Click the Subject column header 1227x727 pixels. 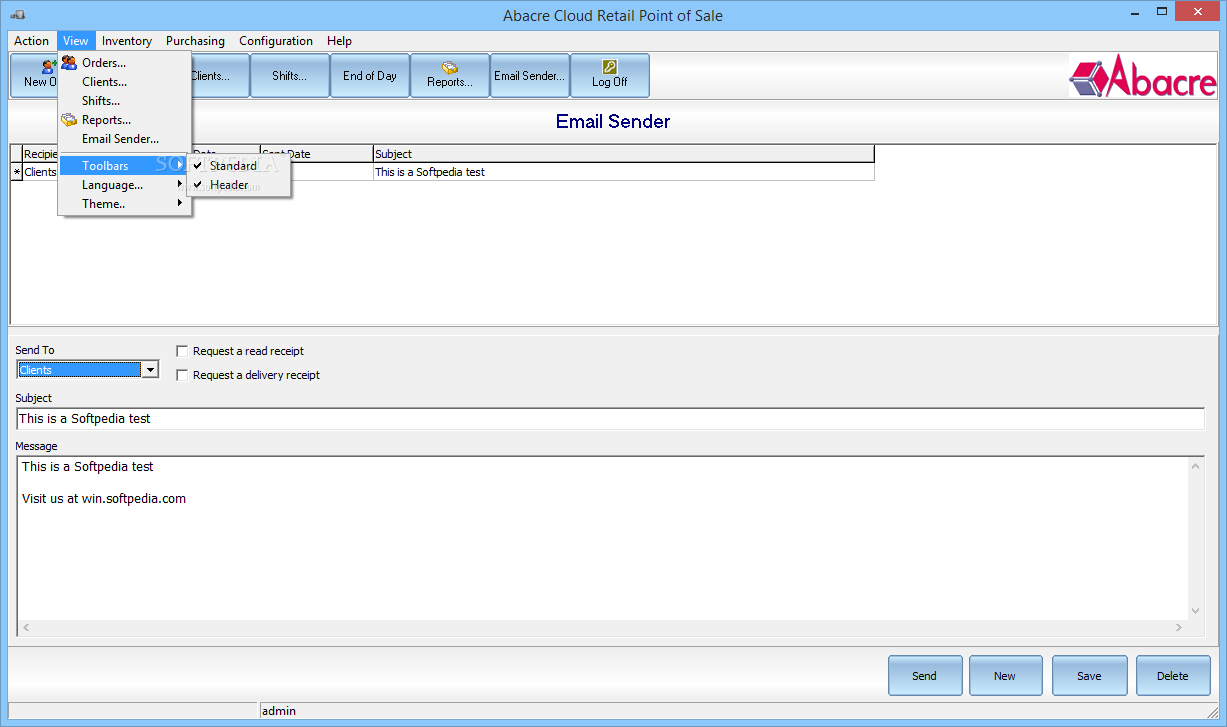point(624,154)
